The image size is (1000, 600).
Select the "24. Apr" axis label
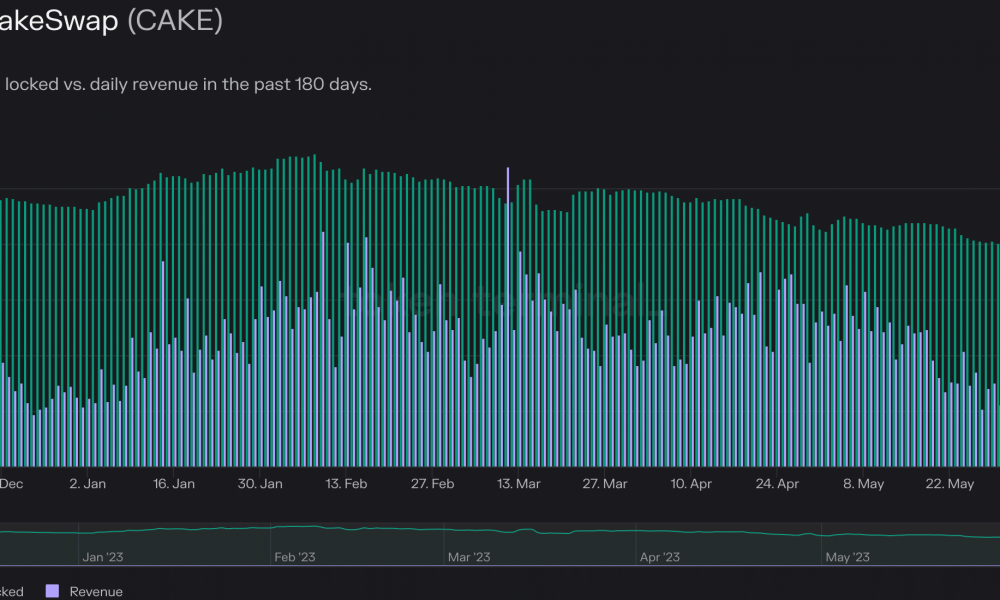[777, 484]
